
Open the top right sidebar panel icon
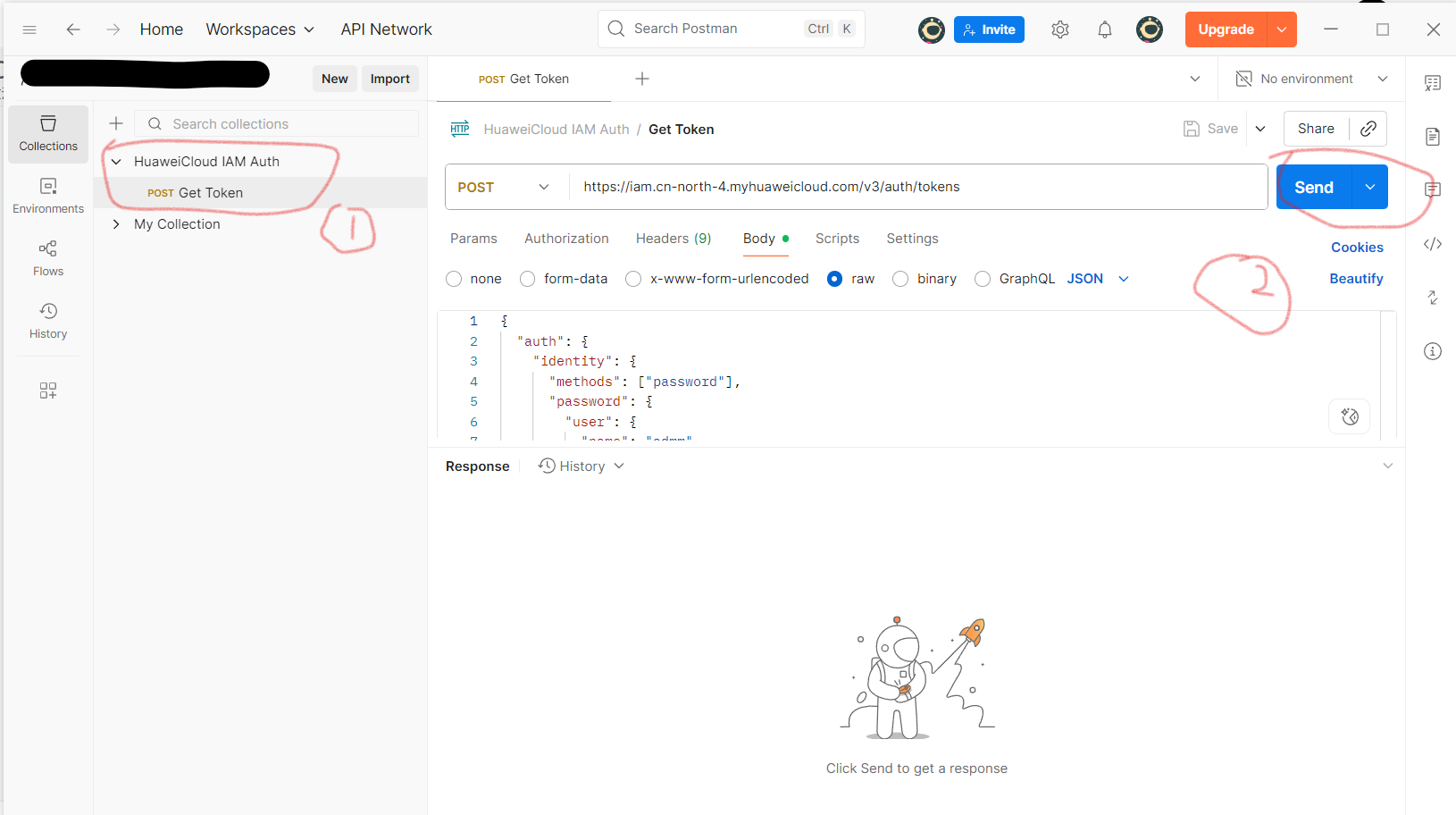point(1433,83)
